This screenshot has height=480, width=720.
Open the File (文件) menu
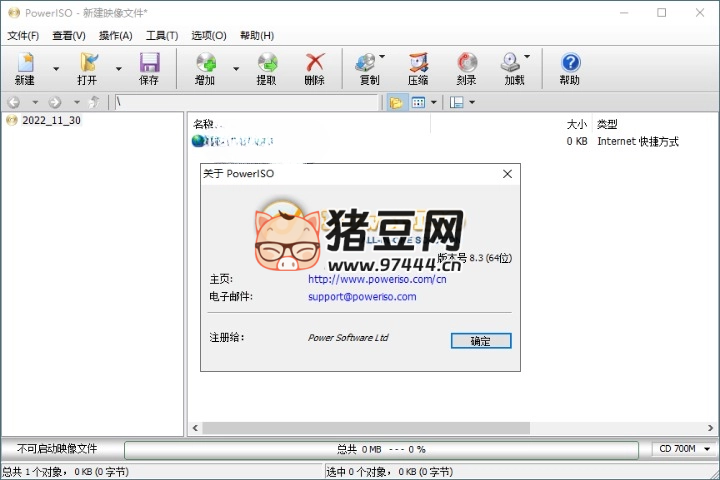[x=23, y=35]
